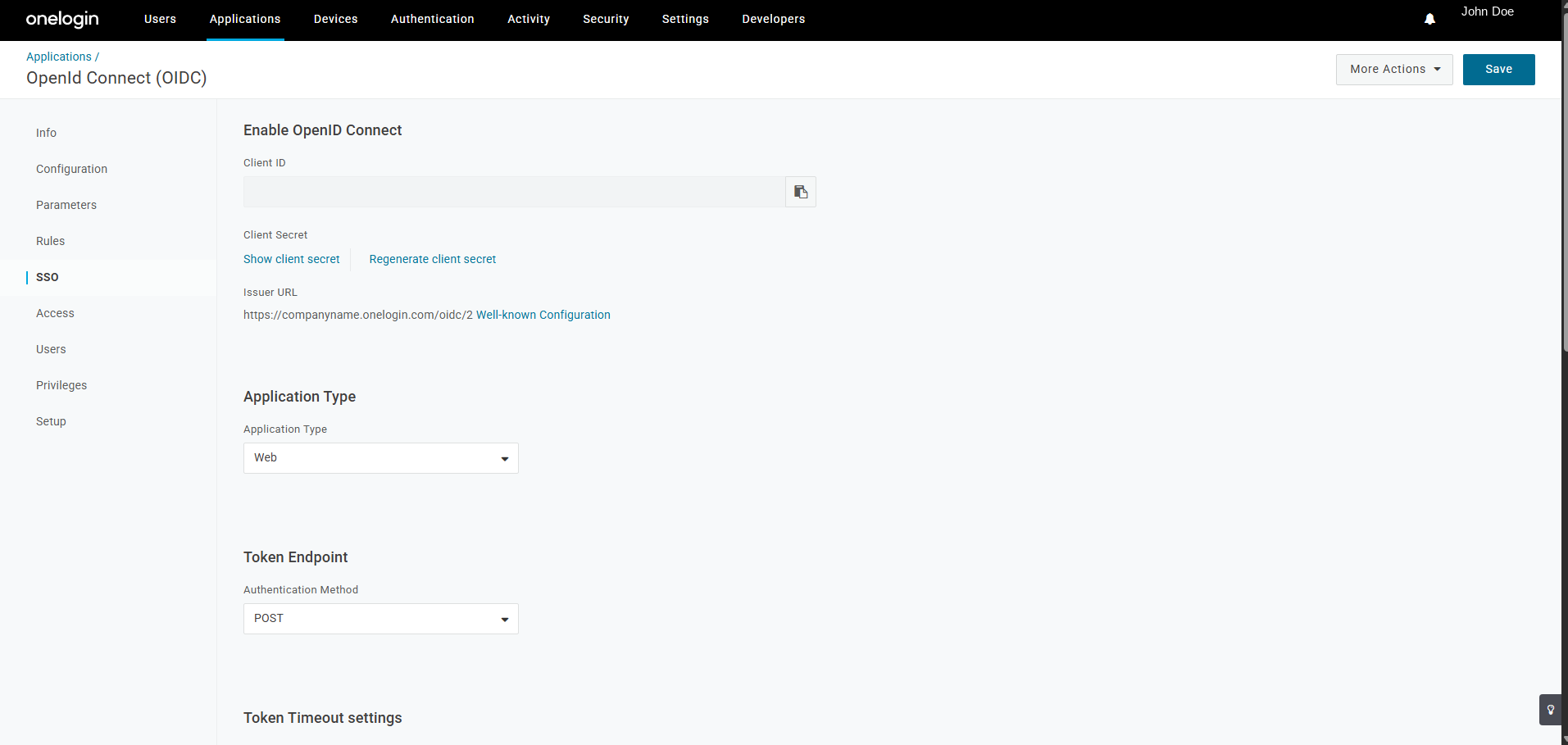Click the OneLogin logo
This screenshot has width=1568, height=745.
coord(62,19)
